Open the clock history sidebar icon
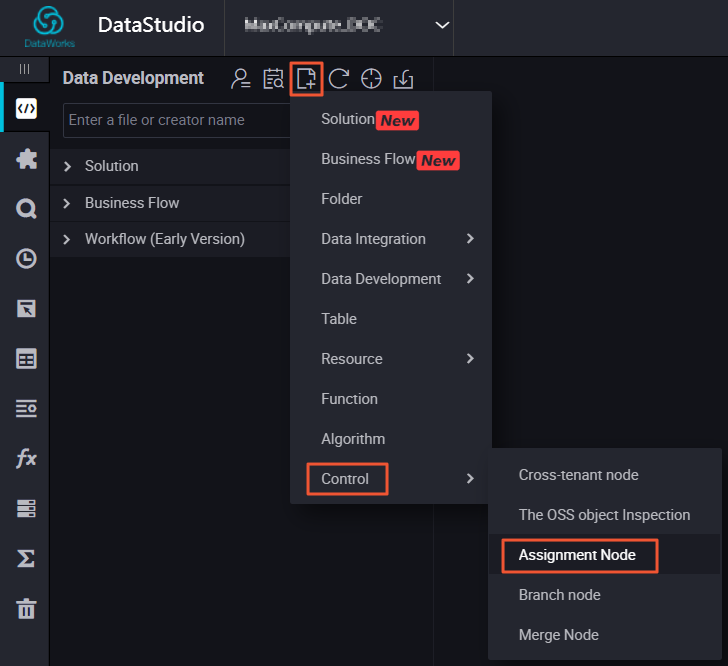This screenshot has height=666, width=728. tap(26, 259)
